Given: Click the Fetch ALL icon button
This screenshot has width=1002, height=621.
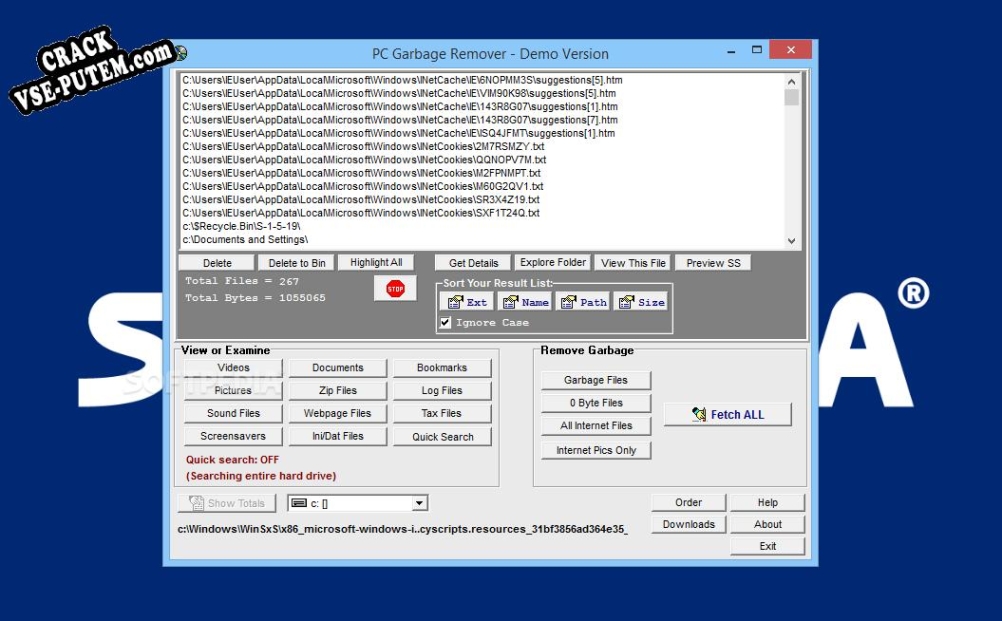Looking at the screenshot, I should coord(727,414).
